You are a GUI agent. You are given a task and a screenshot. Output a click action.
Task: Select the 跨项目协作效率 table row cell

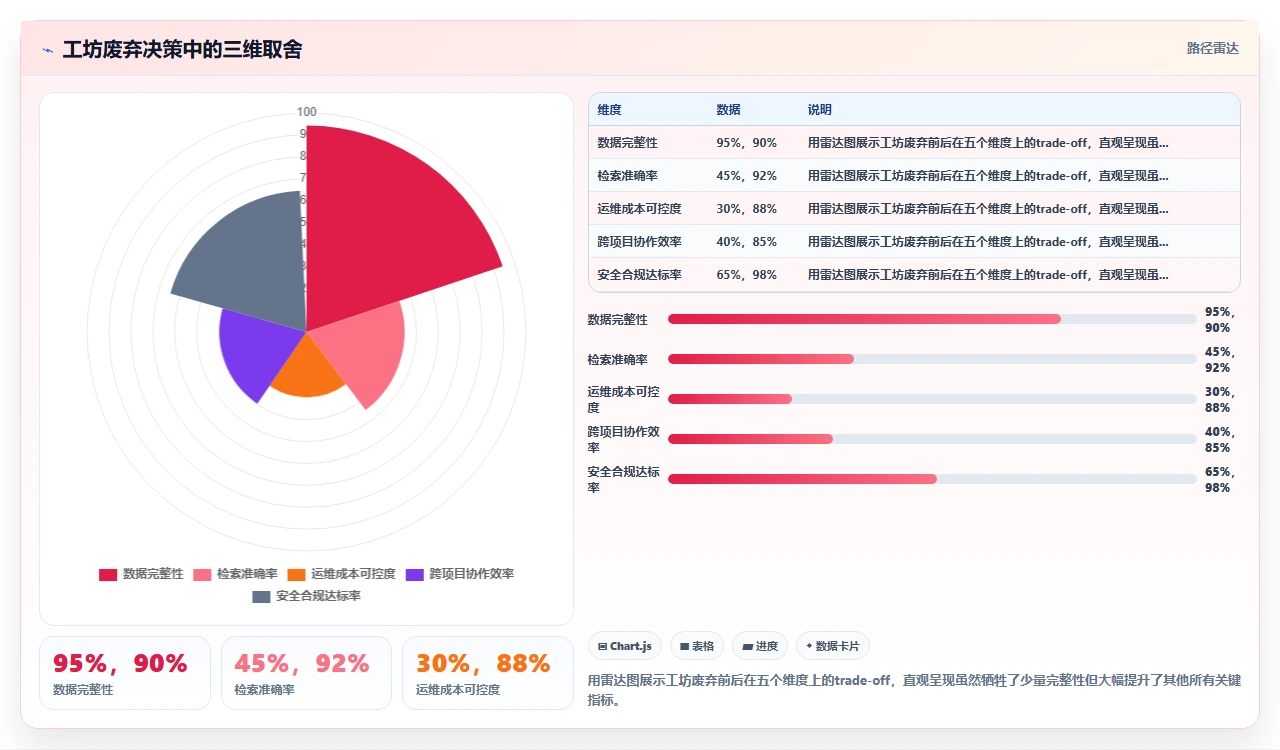pyautogui.click(x=648, y=242)
